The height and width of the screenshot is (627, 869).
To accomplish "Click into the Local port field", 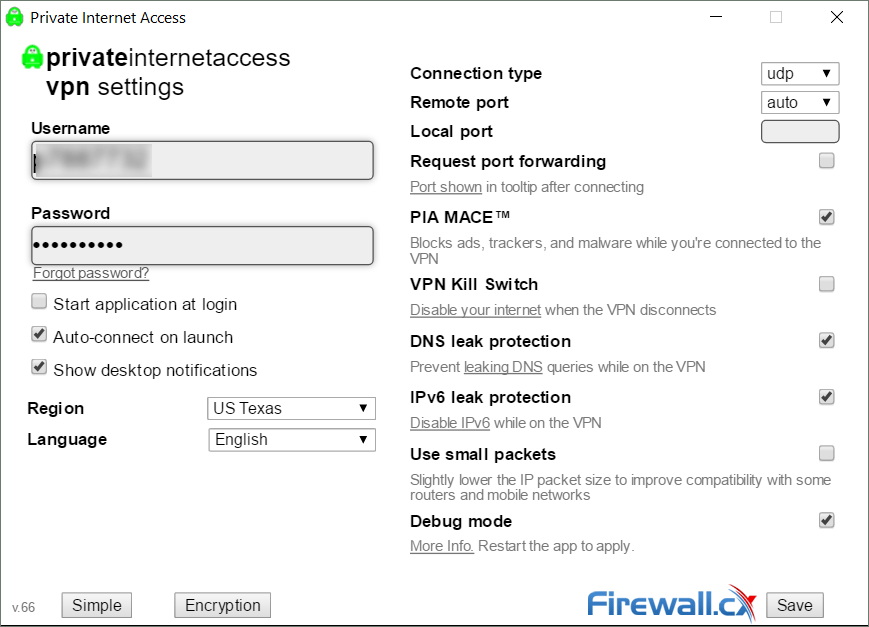I will tap(800, 131).
